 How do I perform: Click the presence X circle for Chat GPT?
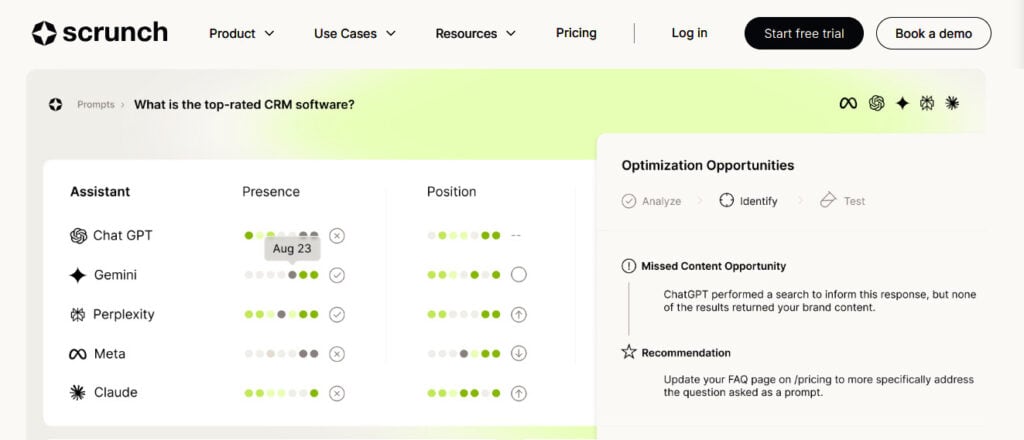coord(337,236)
